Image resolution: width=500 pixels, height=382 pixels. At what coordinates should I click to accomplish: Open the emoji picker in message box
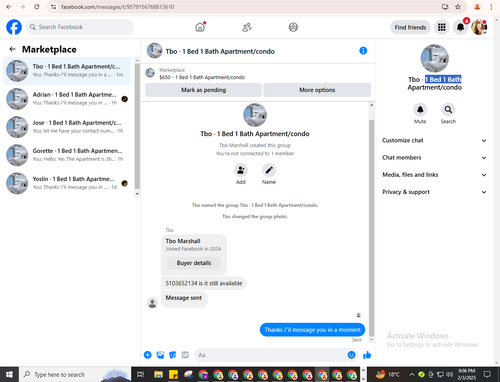(351, 355)
